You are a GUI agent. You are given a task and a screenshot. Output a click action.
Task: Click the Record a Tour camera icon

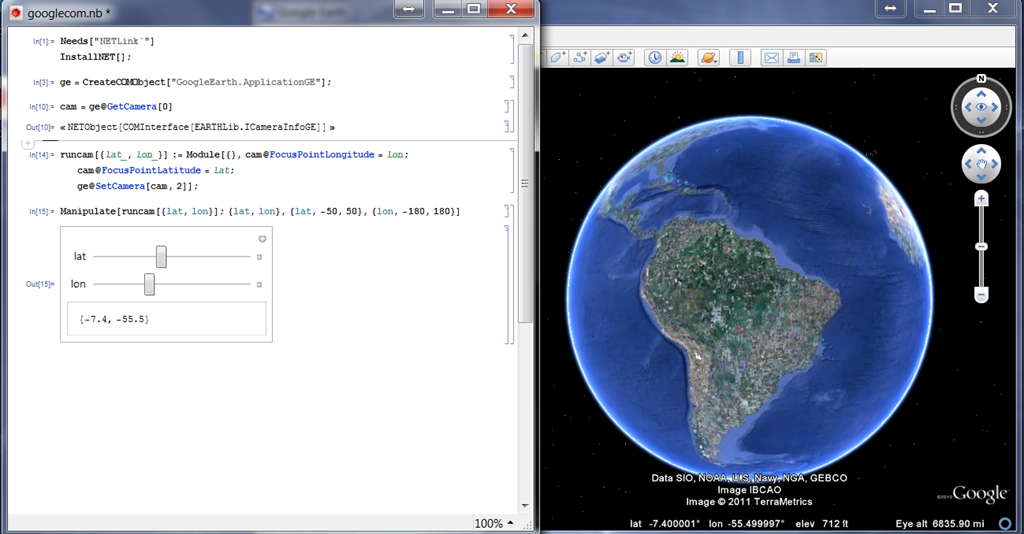pyautogui.click(x=624, y=57)
